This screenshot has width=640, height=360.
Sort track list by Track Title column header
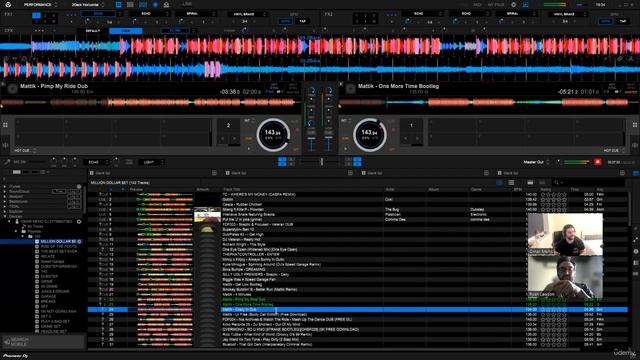231,189
